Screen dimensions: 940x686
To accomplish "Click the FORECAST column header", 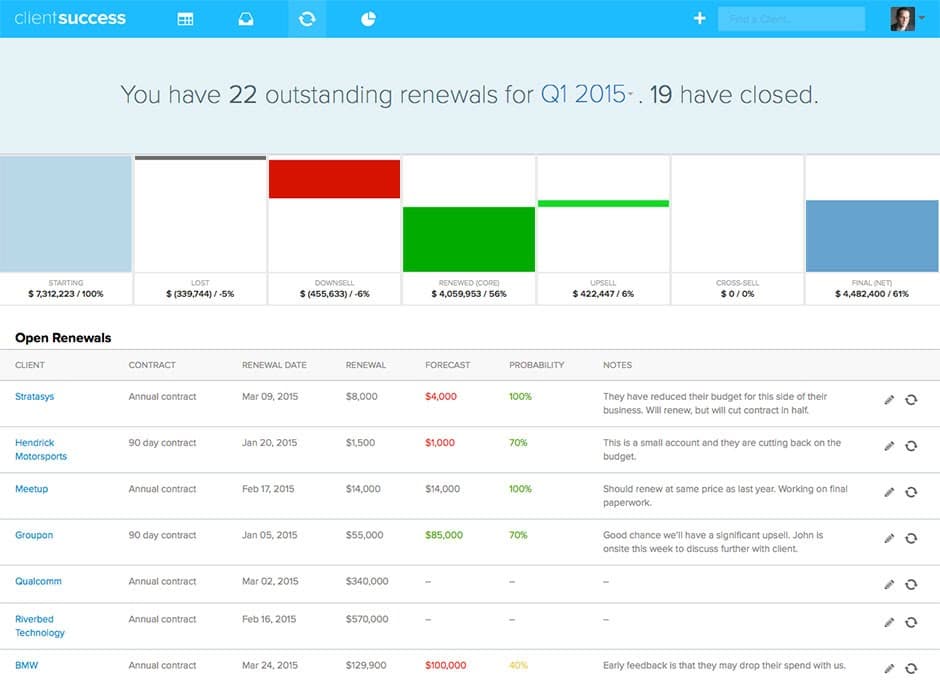I will point(448,365).
